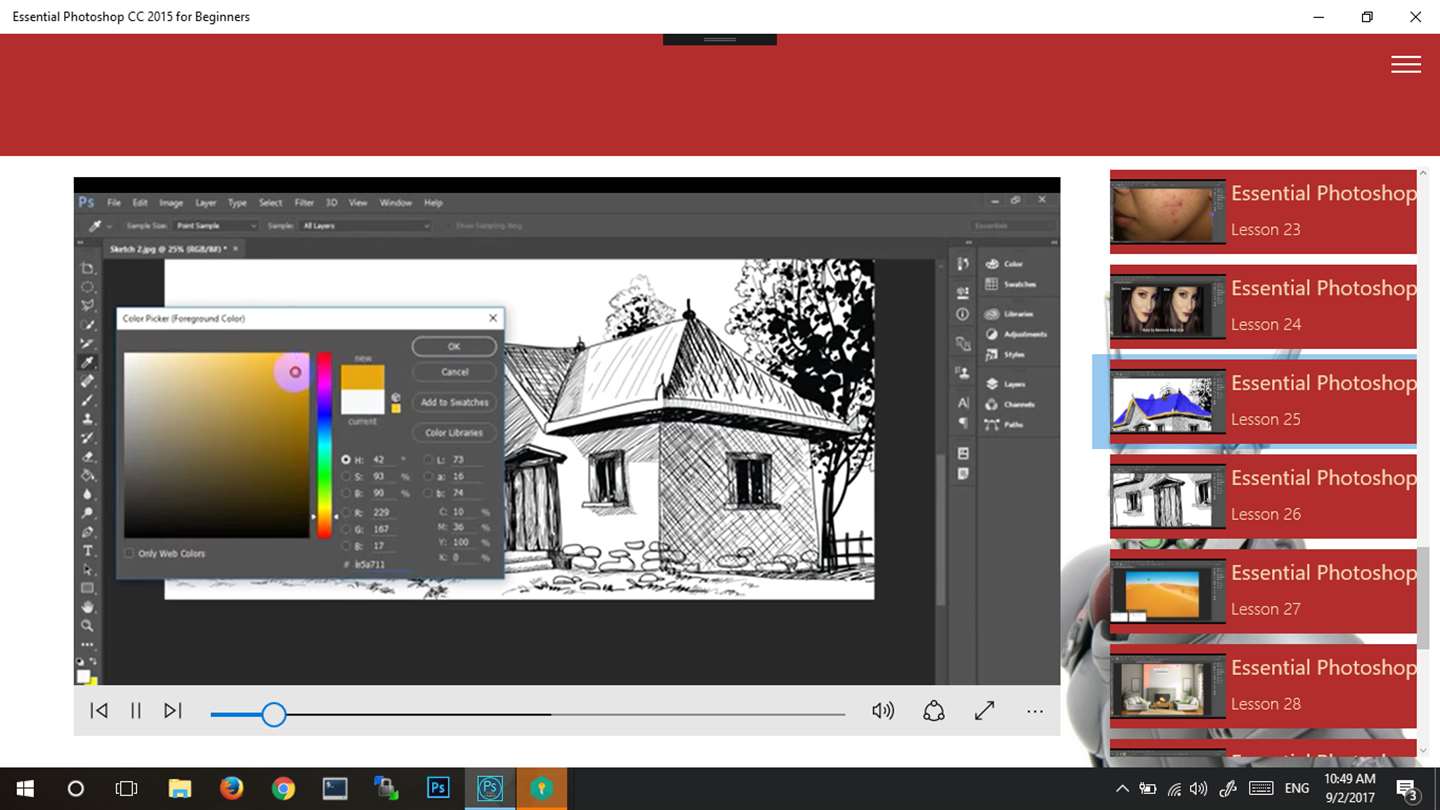
Task: Select the Paint Bucket tool
Action: [x=88, y=475]
